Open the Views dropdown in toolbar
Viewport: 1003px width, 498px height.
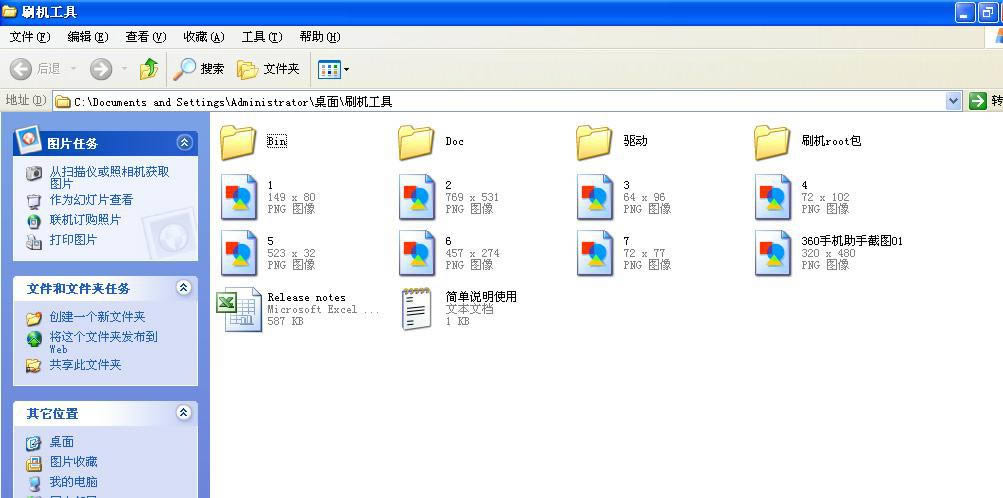[346, 69]
